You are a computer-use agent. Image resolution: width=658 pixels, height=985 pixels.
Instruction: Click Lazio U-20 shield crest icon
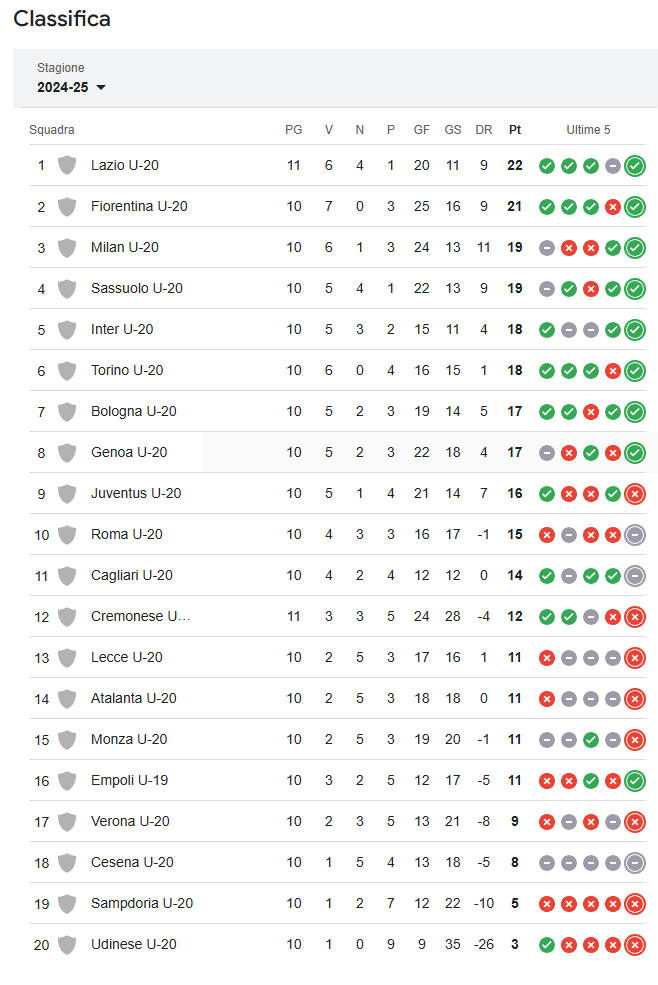click(67, 165)
